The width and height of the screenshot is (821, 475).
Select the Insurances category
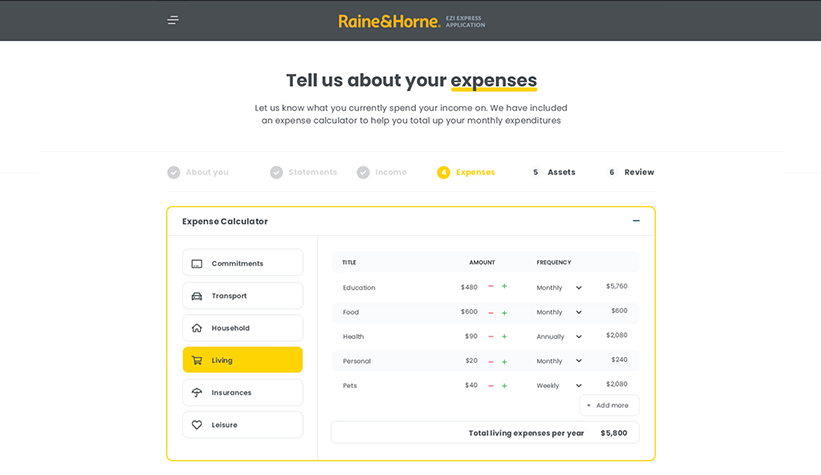coord(242,393)
